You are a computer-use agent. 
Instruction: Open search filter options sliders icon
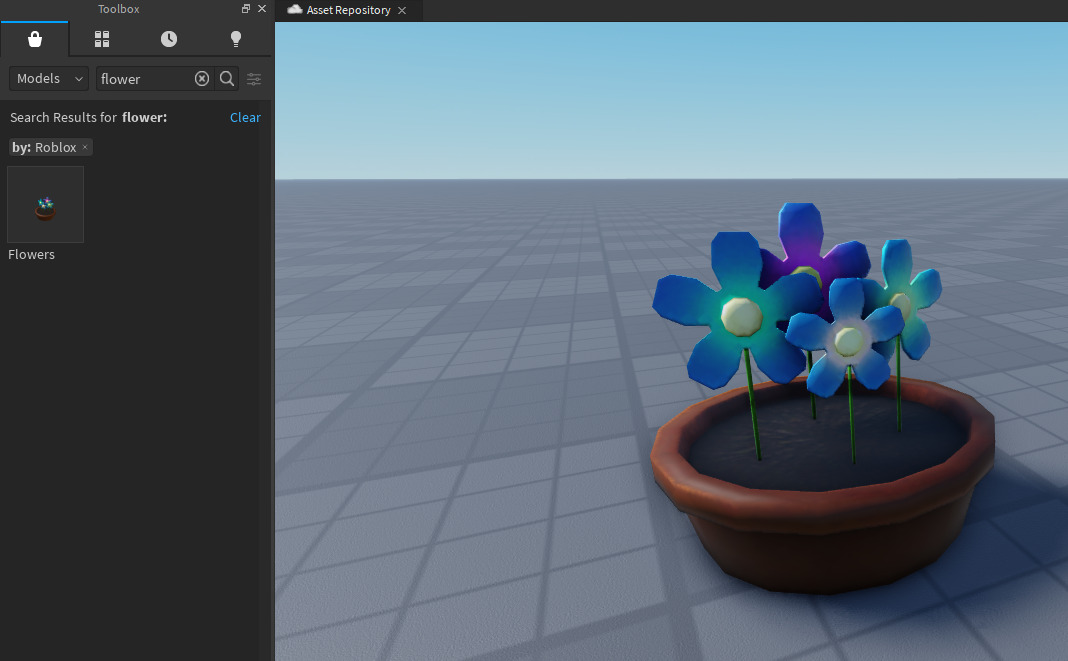tap(253, 78)
